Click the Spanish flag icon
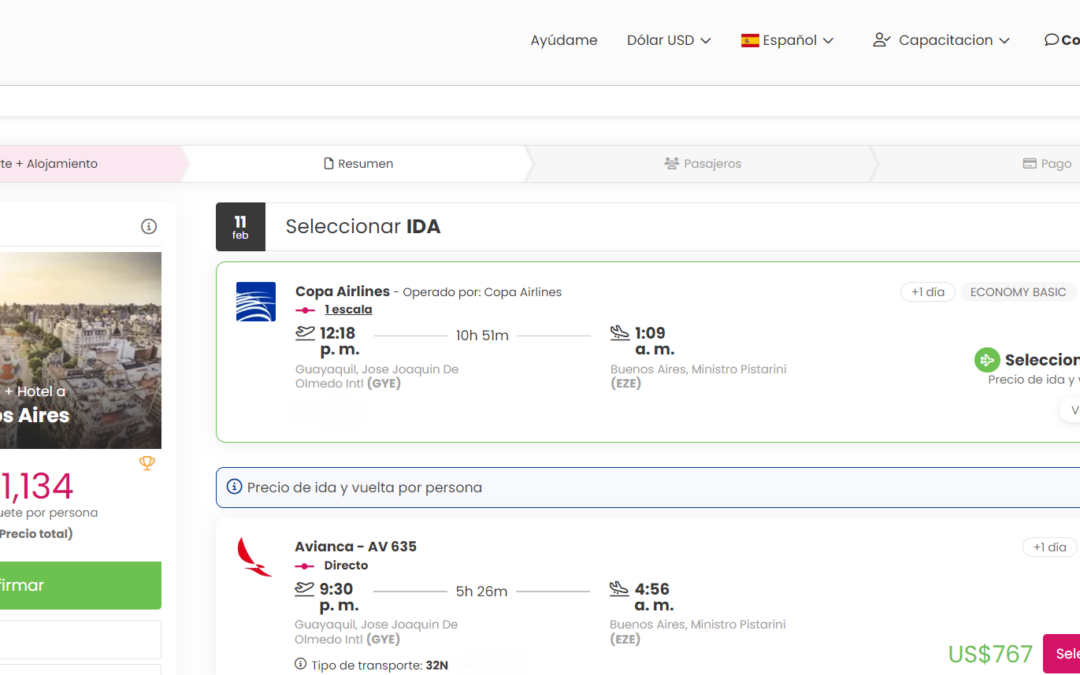This screenshot has width=1080, height=675. [749, 41]
